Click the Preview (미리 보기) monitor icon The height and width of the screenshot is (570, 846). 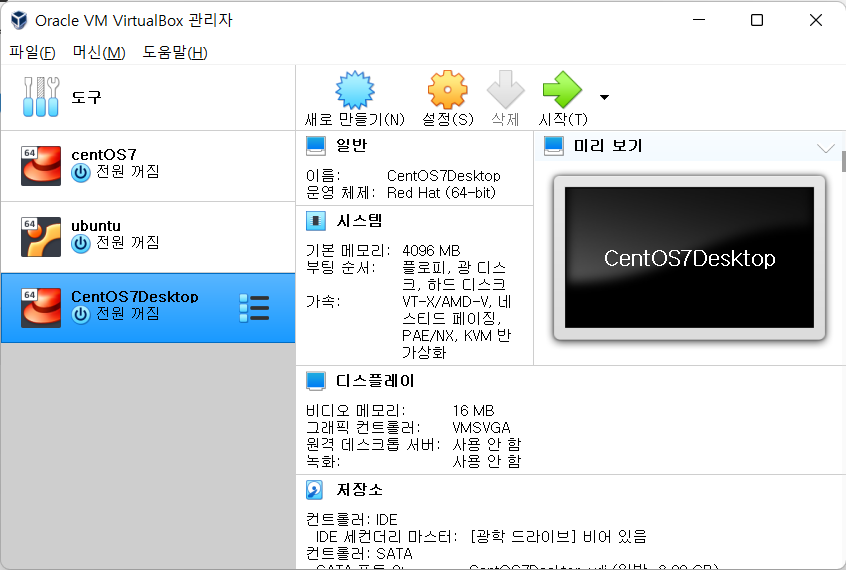click(x=554, y=146)
